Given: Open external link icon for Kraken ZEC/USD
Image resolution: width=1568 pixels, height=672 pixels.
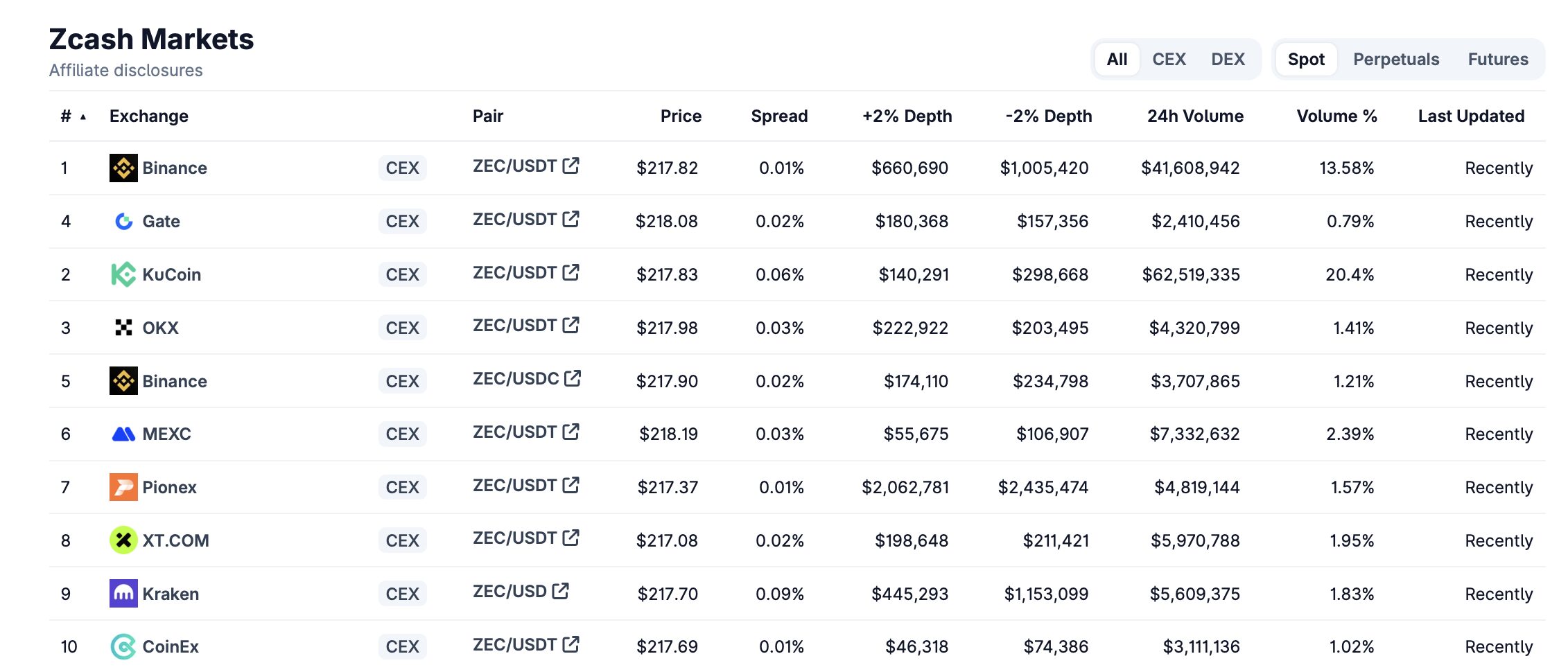Looking at the screenshot, I should [560, 591].
